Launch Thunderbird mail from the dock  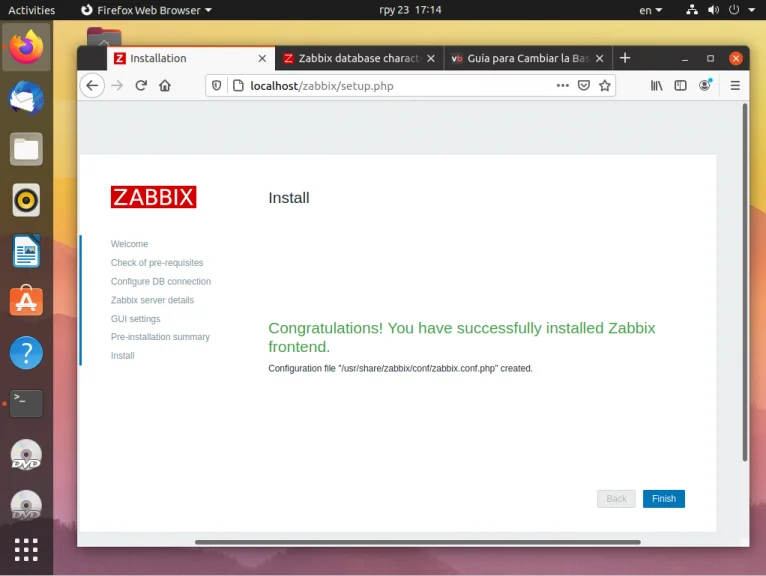tap(26, 98)
